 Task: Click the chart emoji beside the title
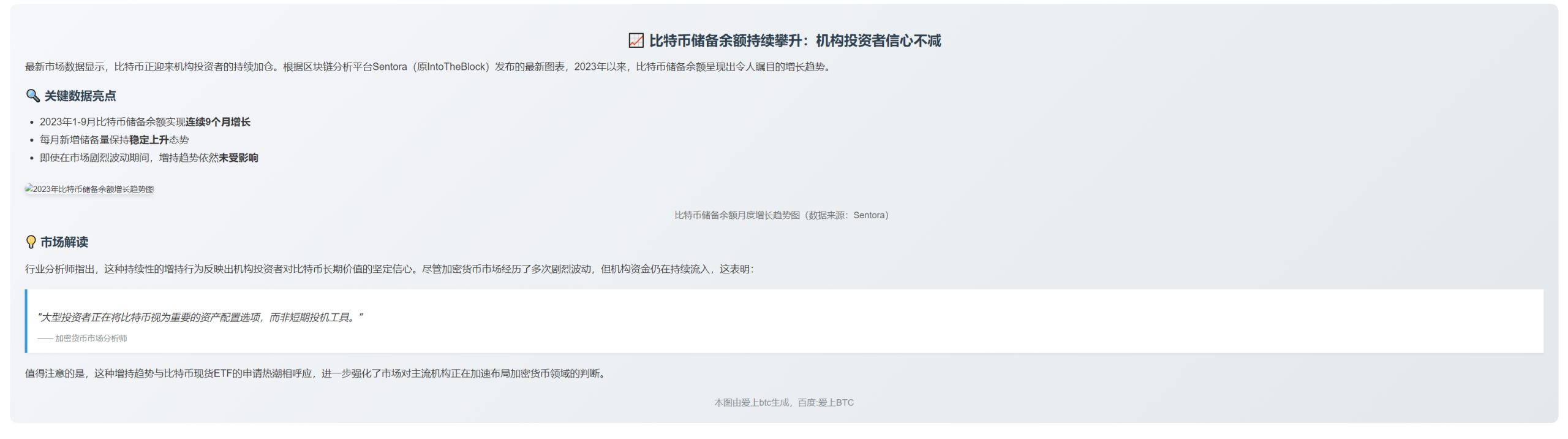pyautogui.click(x=636, y=40)
